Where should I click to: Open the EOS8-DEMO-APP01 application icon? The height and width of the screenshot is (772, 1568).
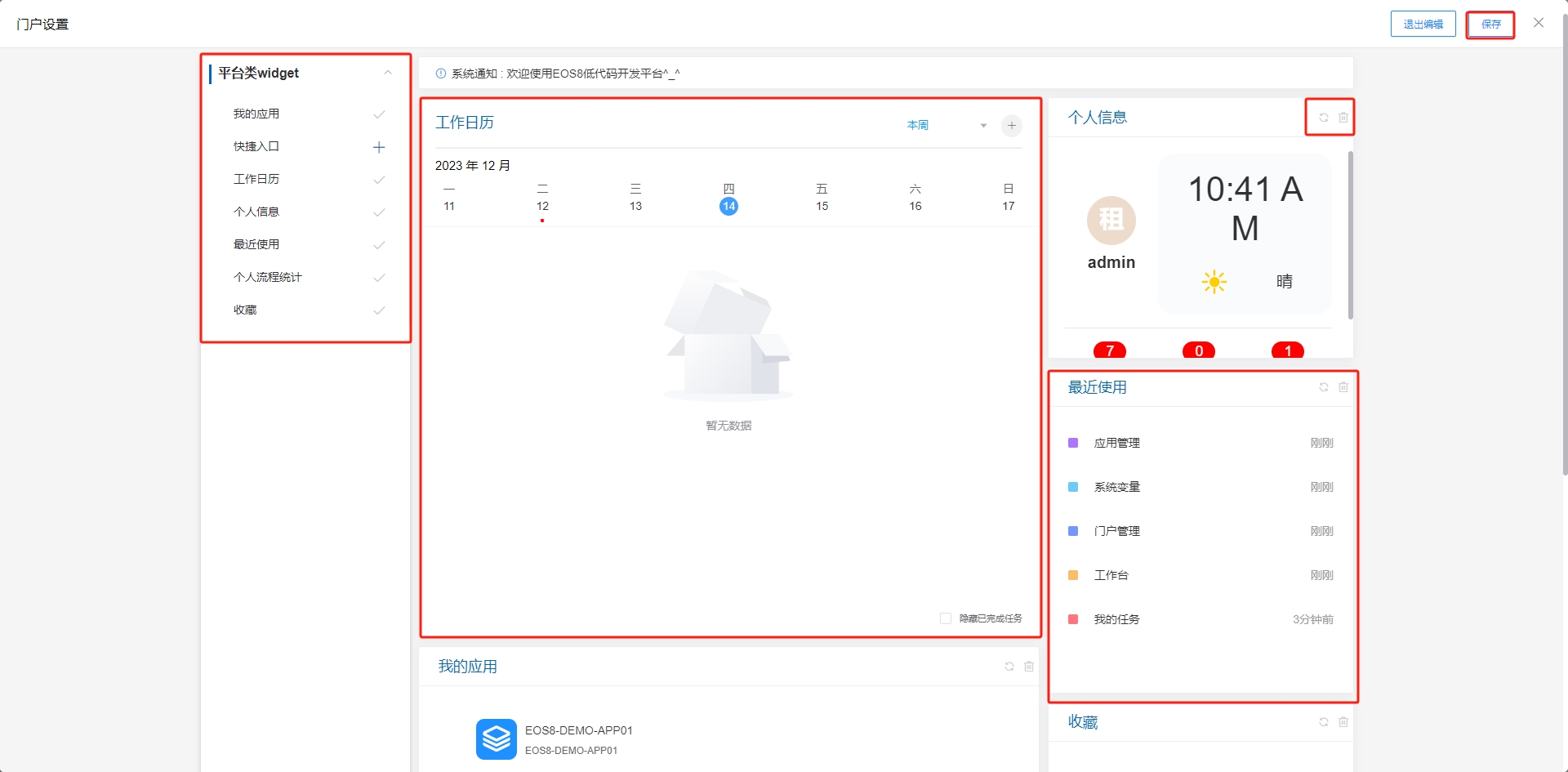[497, 739]
